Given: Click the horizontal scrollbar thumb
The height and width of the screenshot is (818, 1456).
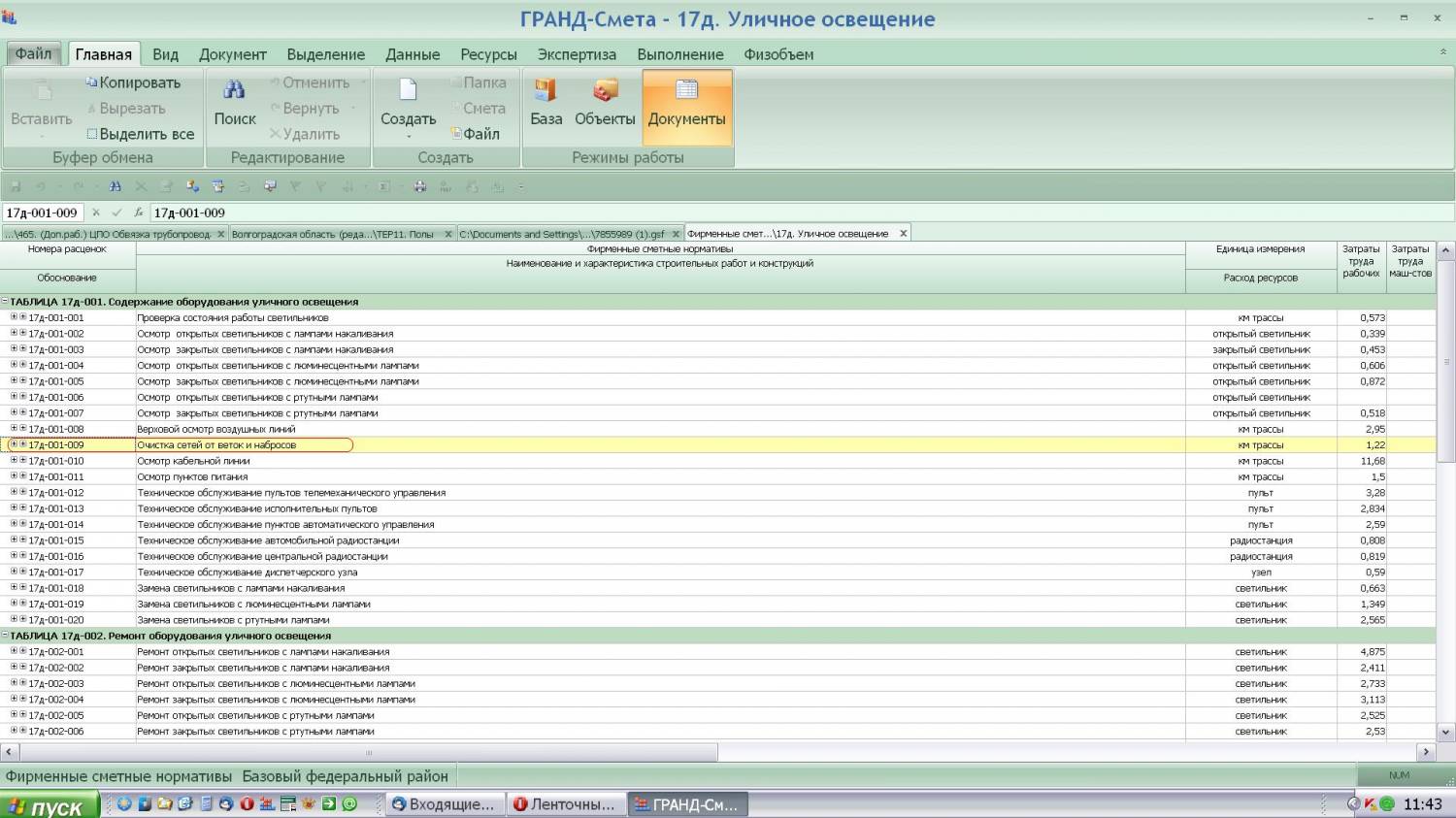Looking at the screenshot, I should coord(368,752).
